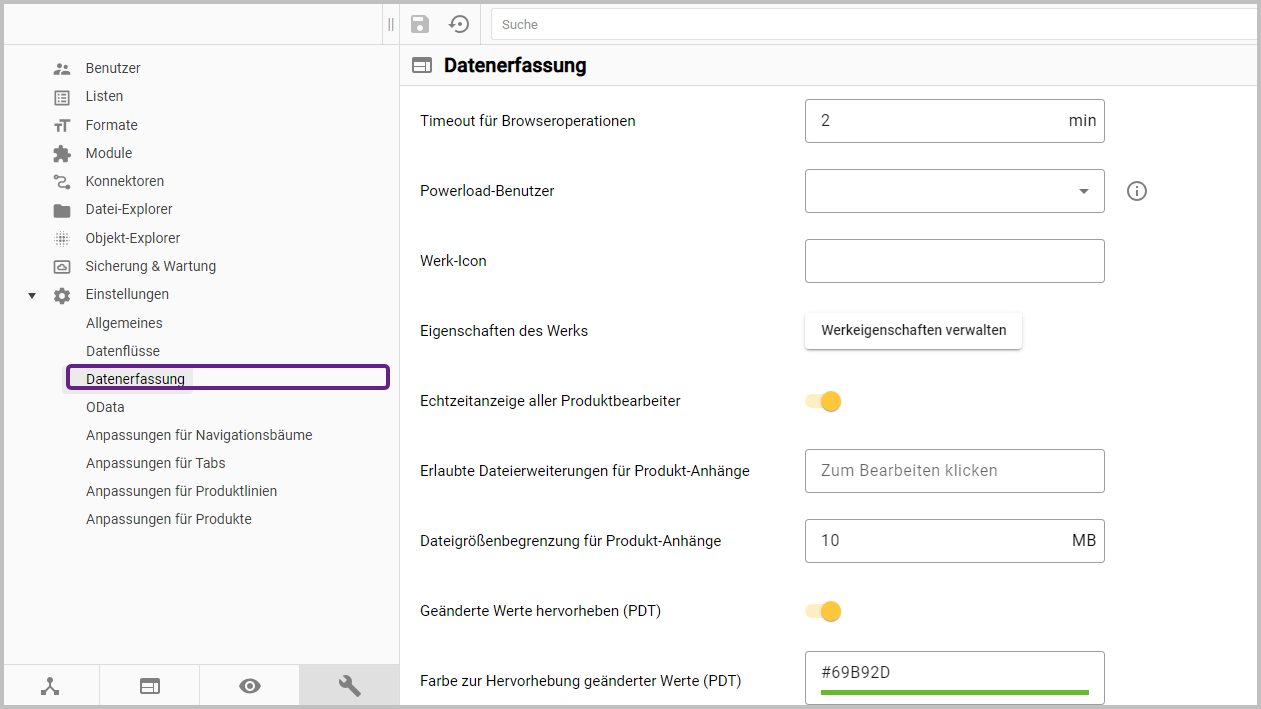Click the Konnektoren connector icon
This screenshot has width=1261, height=709.
62,181
